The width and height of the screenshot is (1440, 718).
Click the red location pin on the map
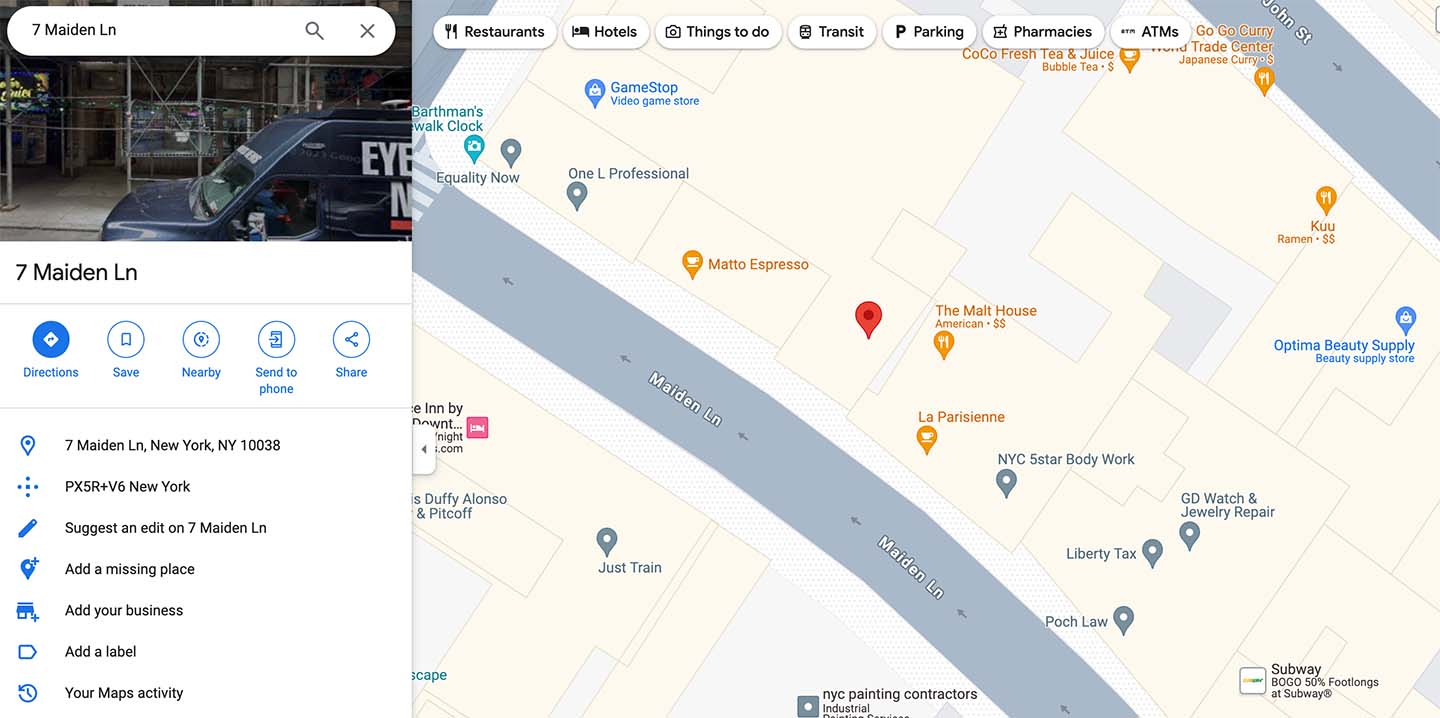pos(868,319)
